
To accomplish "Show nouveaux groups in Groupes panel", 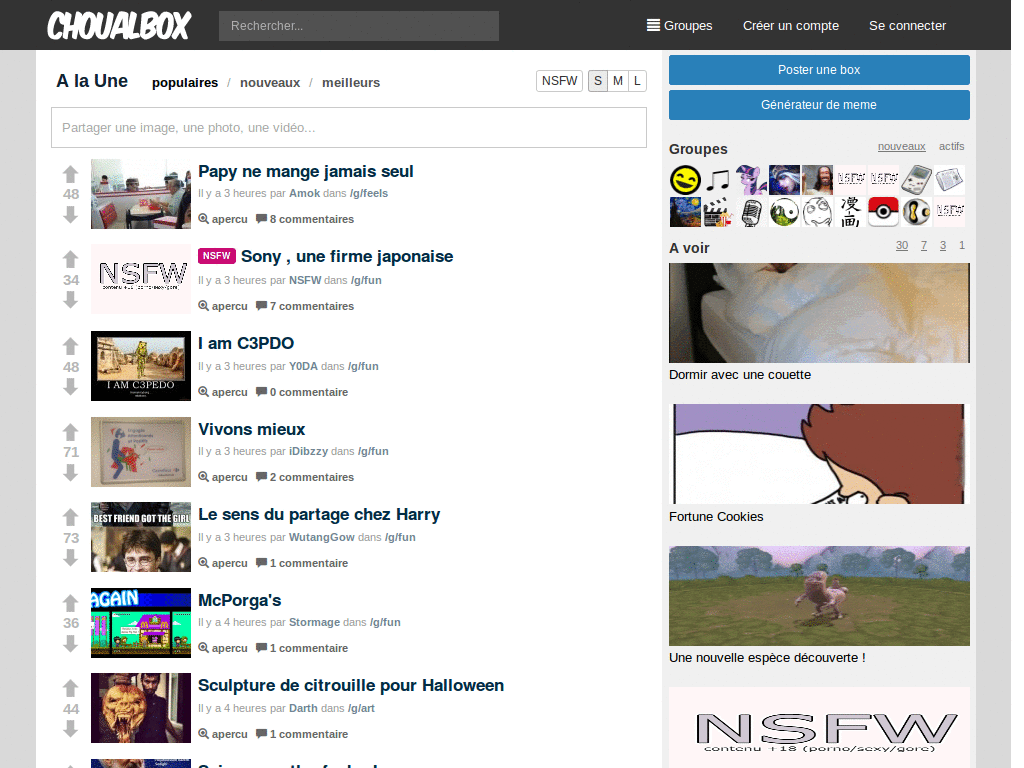I will (x=901, y=146).
